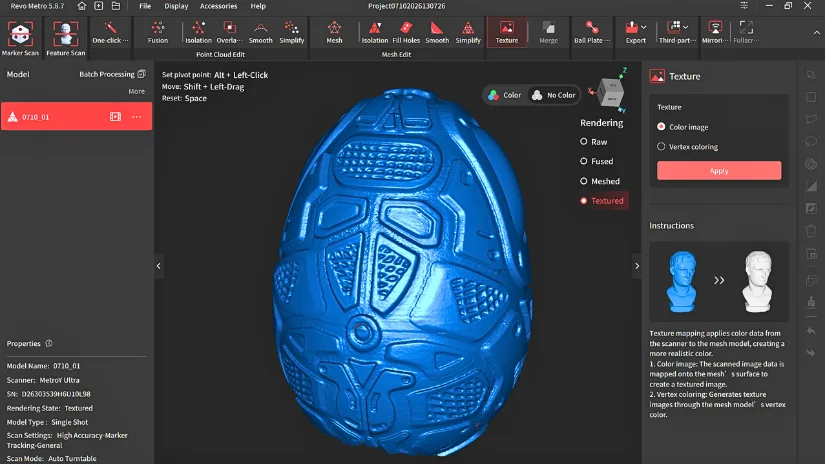
Task: Apply Mesh Edit Isolation tool
Action: click(375, 33)
